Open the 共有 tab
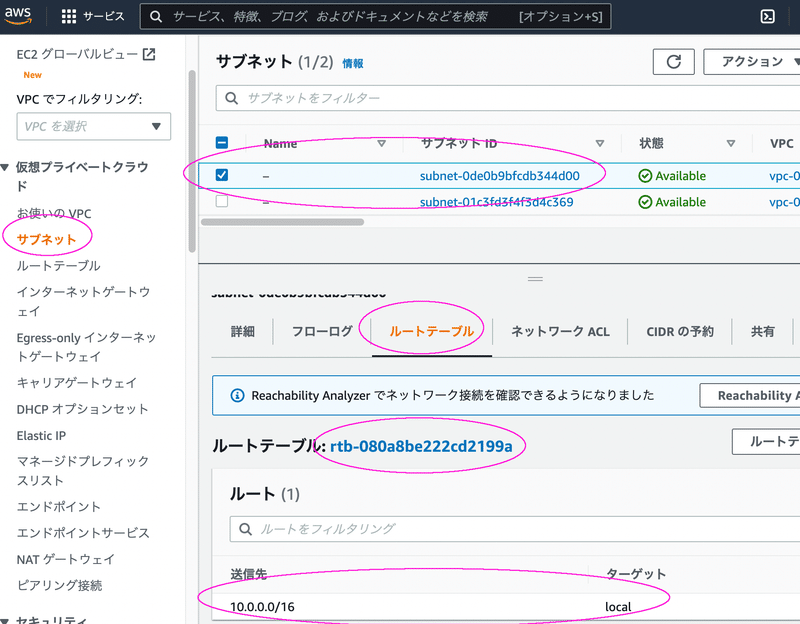This screenshot has width=800, height=624. tap(762, 332)
